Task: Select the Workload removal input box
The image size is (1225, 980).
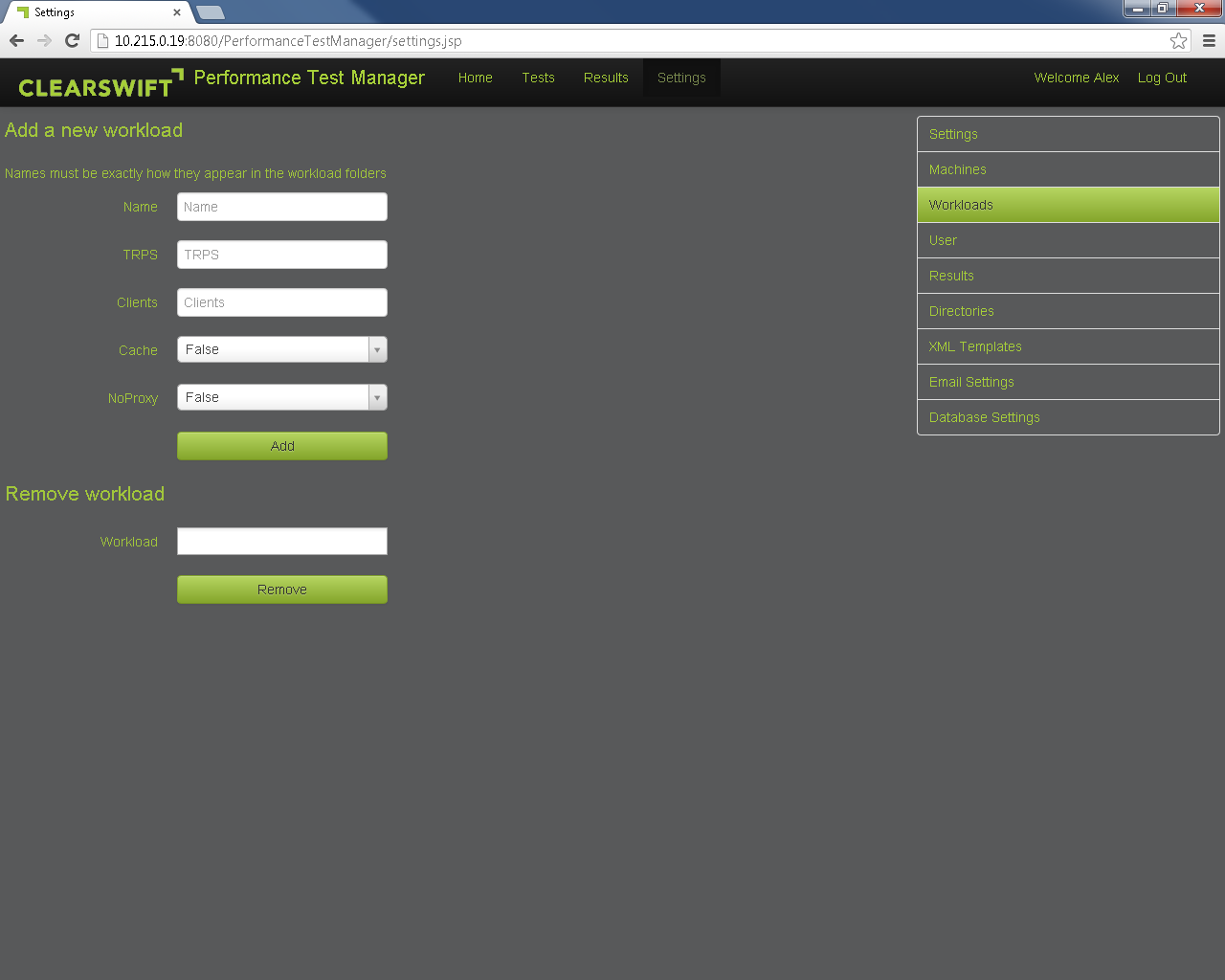Action: click(281, 542)
